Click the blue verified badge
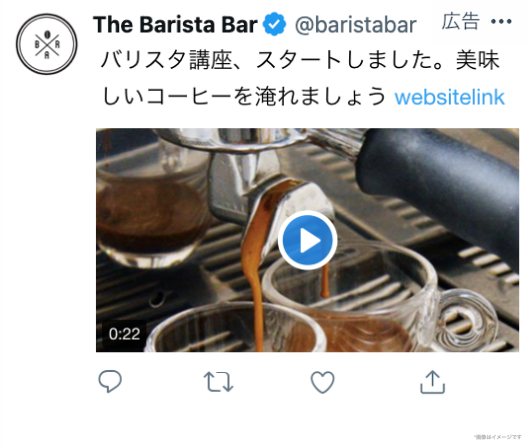 [275, 24]
